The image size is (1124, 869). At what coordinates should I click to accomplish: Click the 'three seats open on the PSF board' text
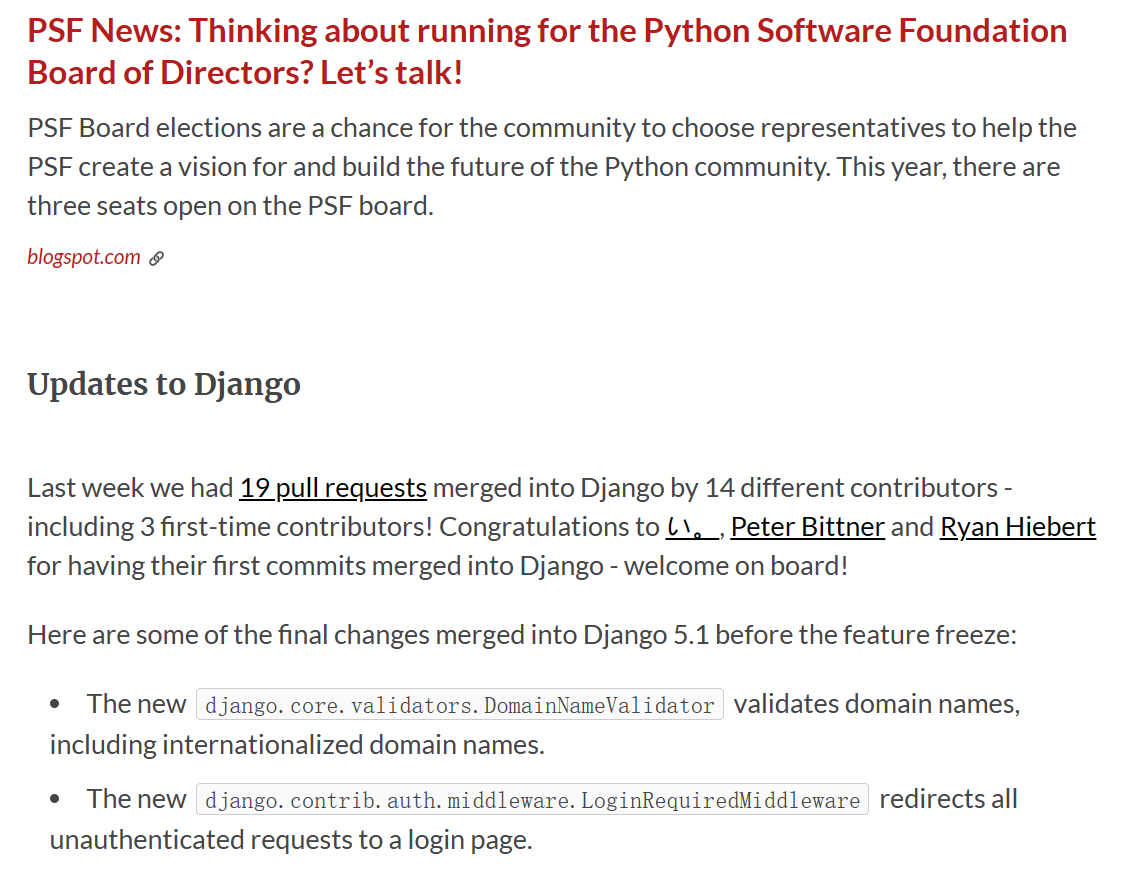230,206
